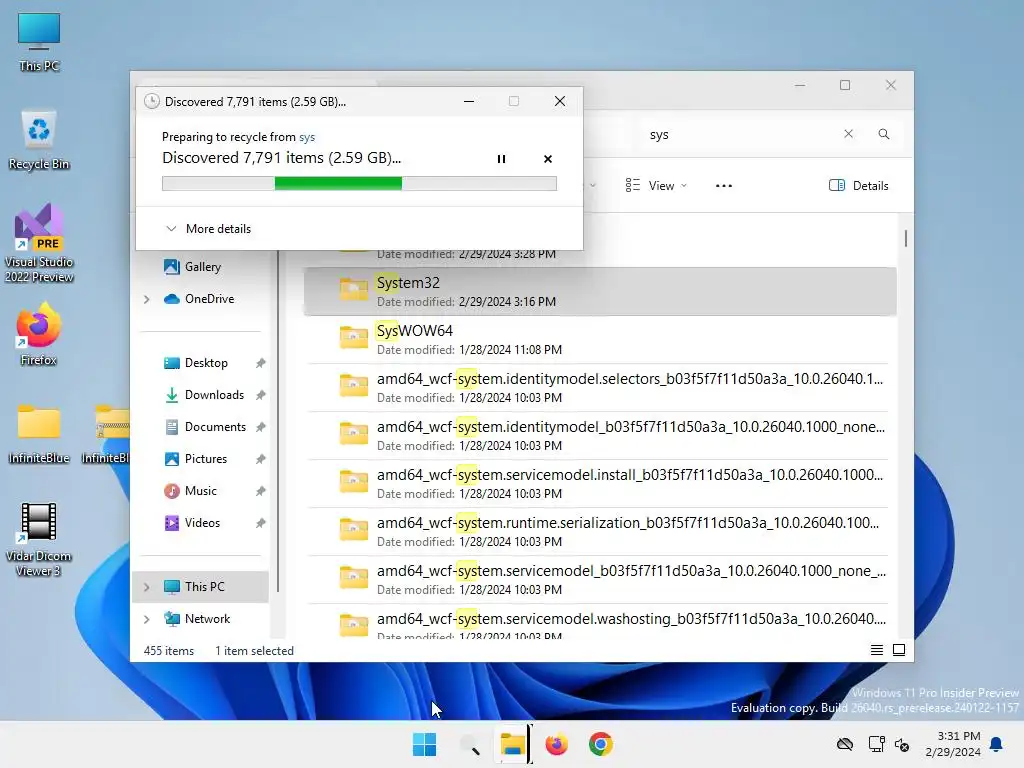Open the Recycle Bin desktop icon
The width and height of the screenshot is (1024, 768).
39,140
